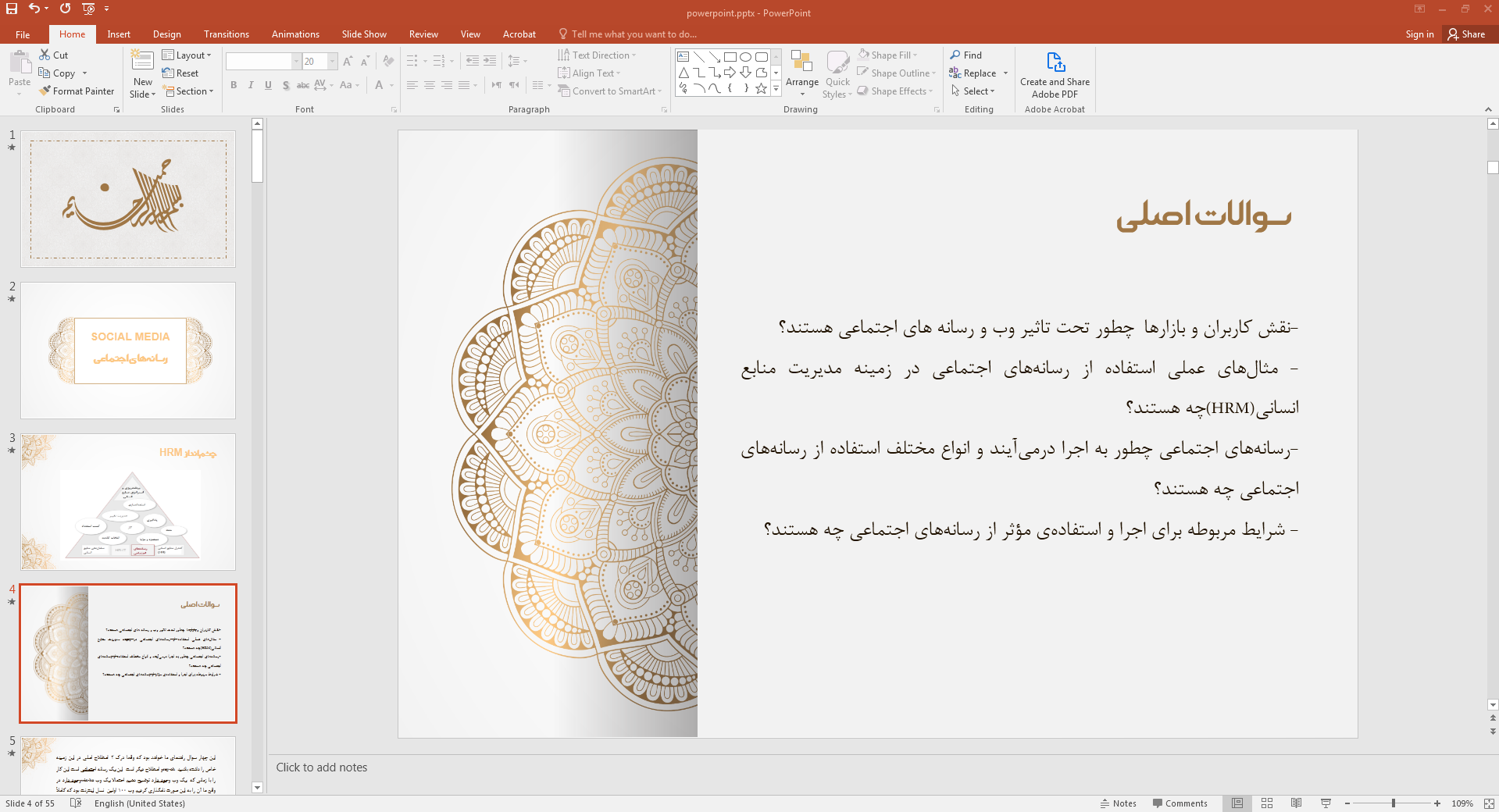This screenshot has height=812, width=1499.
Task: Open the Select dropdown in Editing
Action: [x=973, y=91]
